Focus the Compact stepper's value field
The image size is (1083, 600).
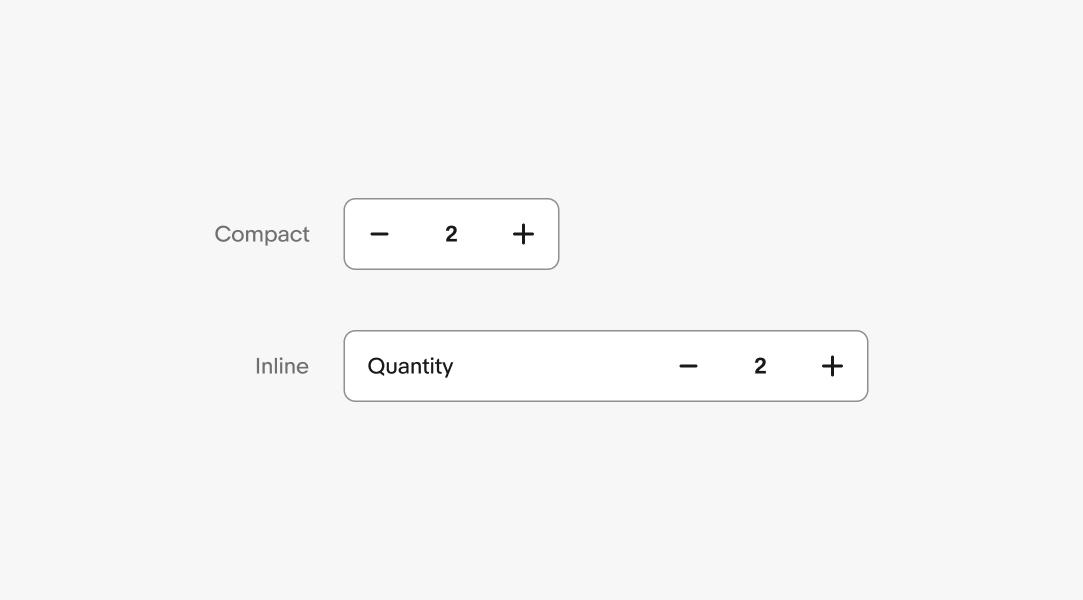pyautogui.click(x=451, y=234)
